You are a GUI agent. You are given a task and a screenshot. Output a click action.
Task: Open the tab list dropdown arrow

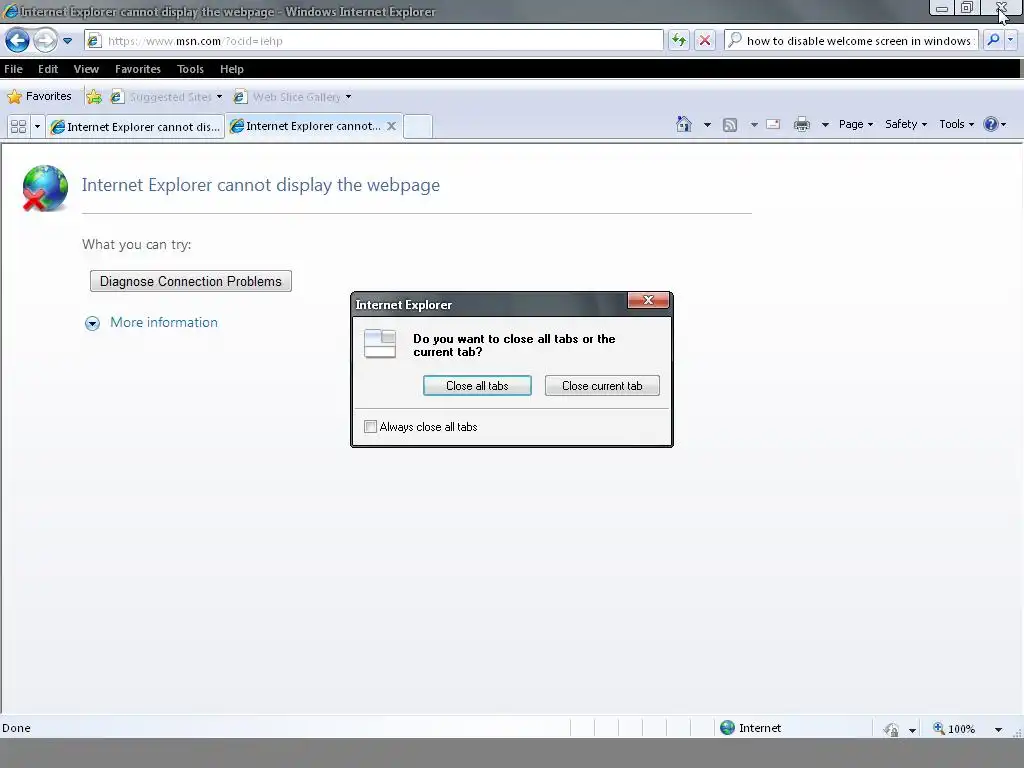point(37,126)
